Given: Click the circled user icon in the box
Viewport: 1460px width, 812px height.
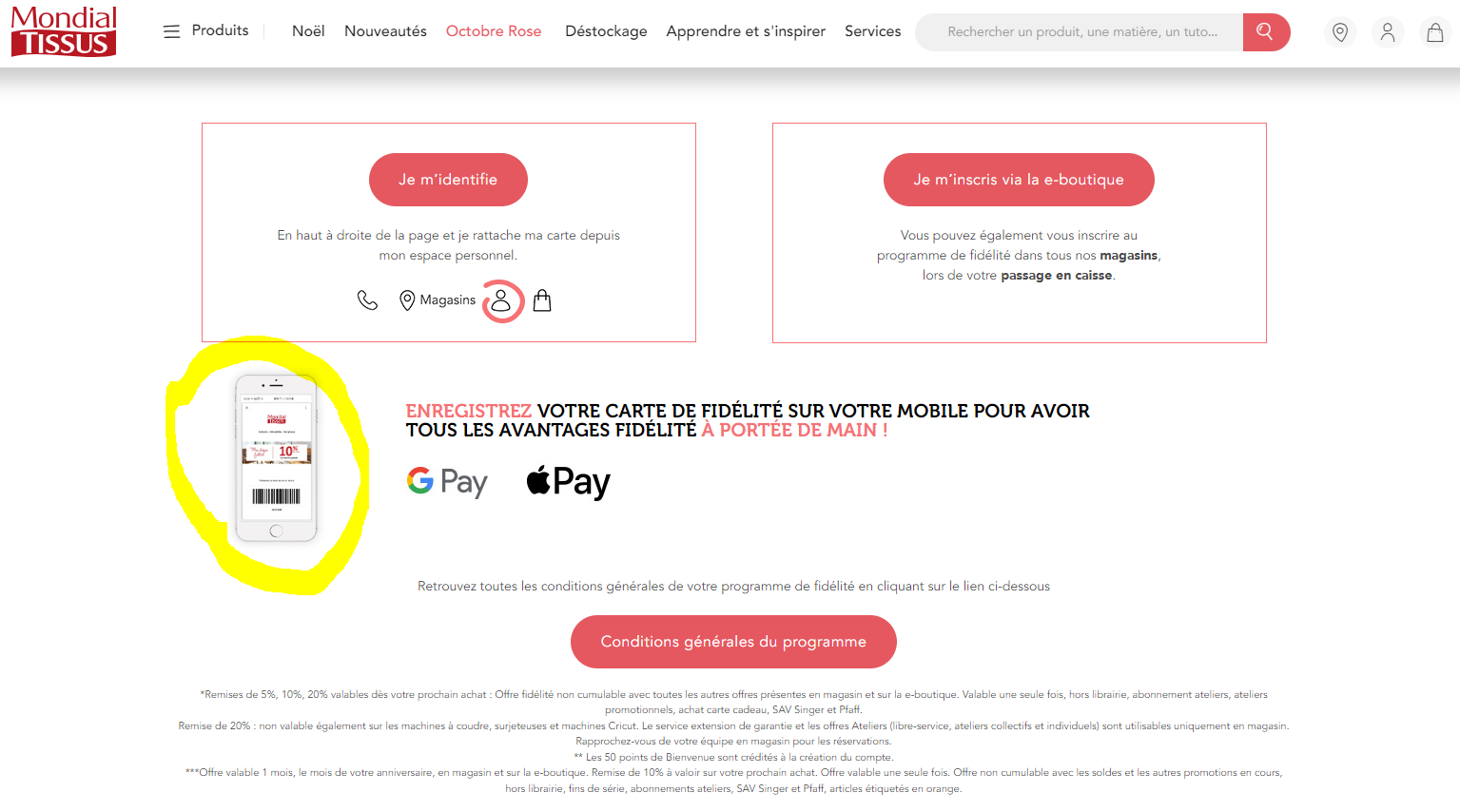Looking at the screenshot, I should click(502, 301).
